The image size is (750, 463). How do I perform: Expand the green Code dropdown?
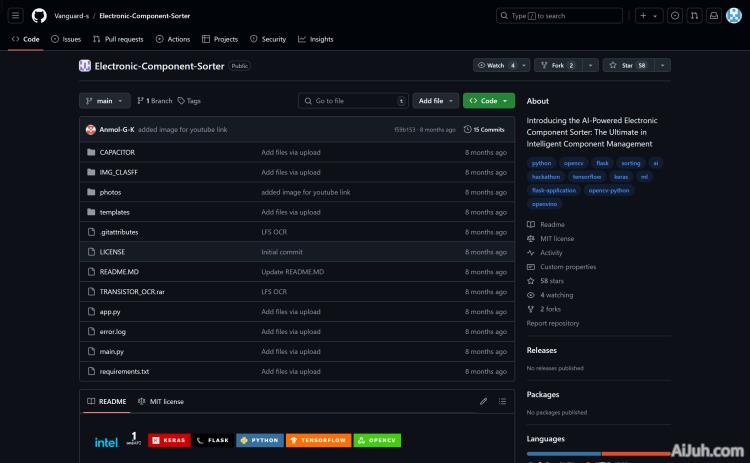point(488,101)
